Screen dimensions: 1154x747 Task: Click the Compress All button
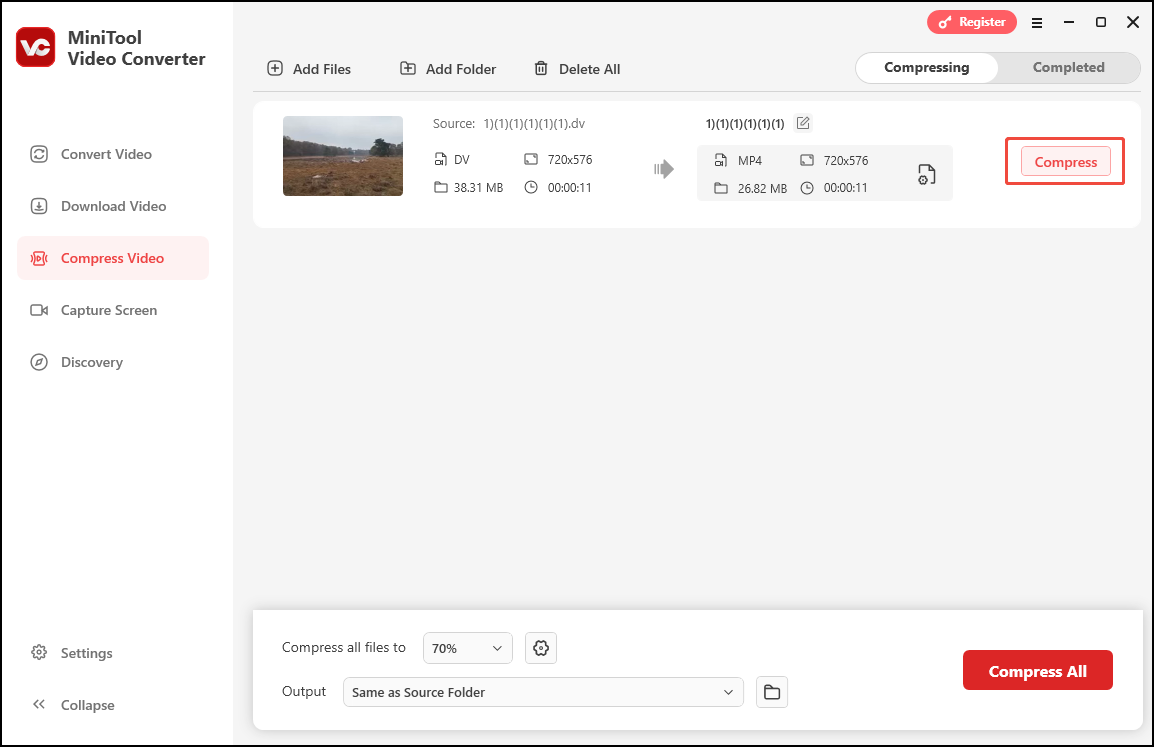pos(1037,670)
